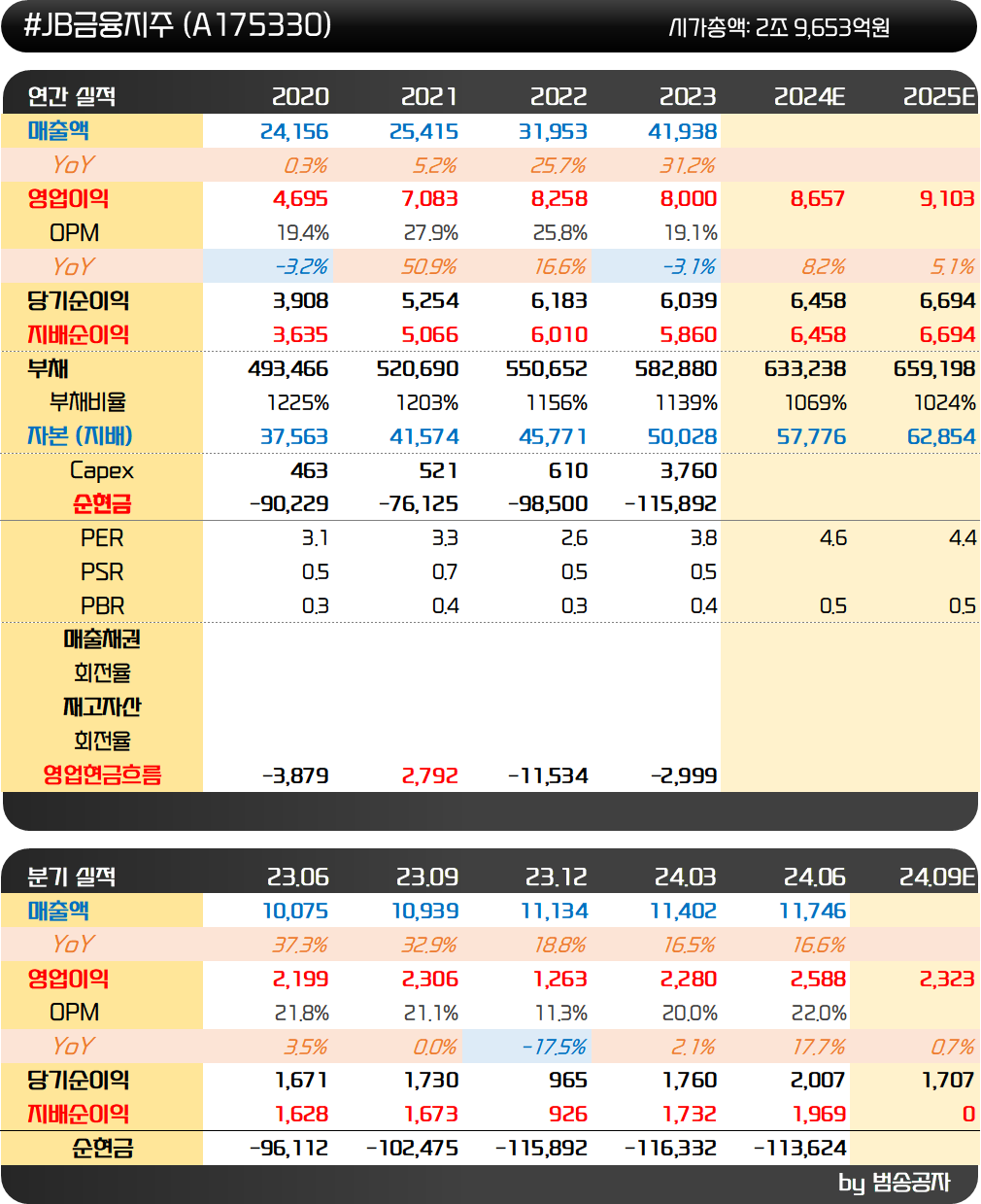Select quarterly YoY value -17.5%
Image resolution: width=981 pixels, height=1204 pixels.
pyautogui.click(x=554, y=1047)
